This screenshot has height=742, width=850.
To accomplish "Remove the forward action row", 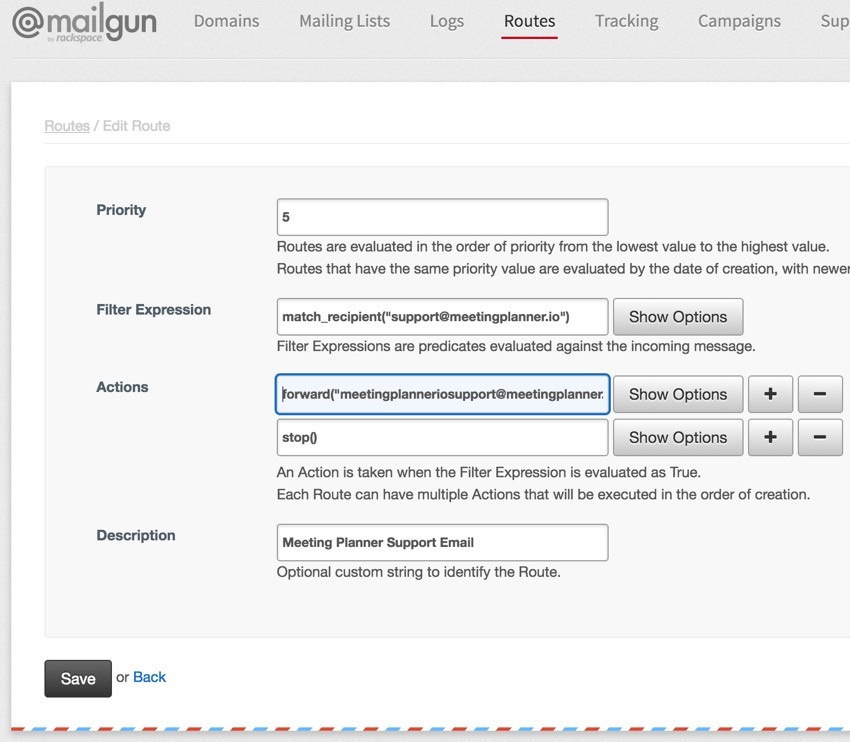I will pos(820,394).
